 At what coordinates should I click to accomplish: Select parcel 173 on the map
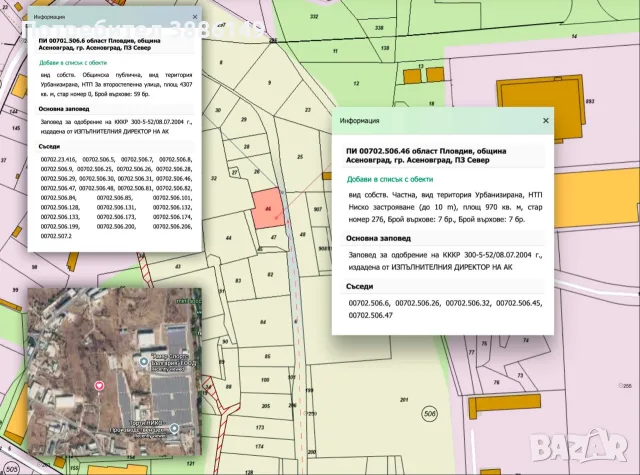[x=260, y=427]
